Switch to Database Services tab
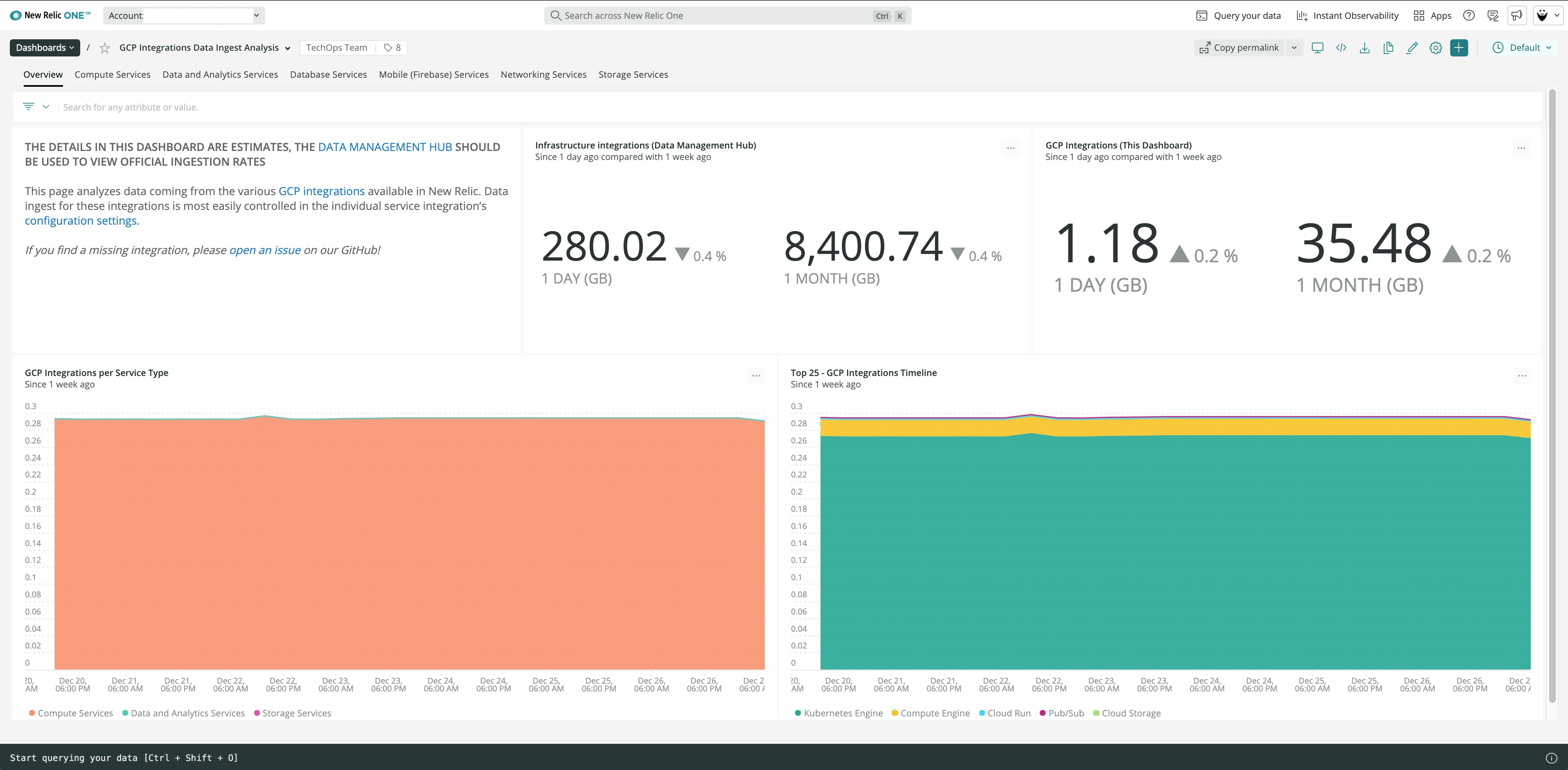 point(328,74)
